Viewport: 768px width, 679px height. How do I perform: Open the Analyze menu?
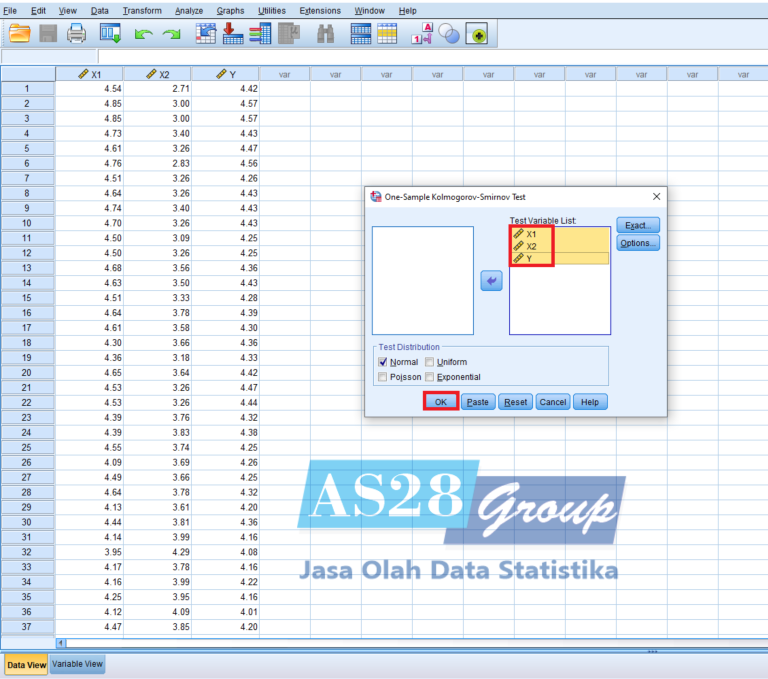coord(188,10)
